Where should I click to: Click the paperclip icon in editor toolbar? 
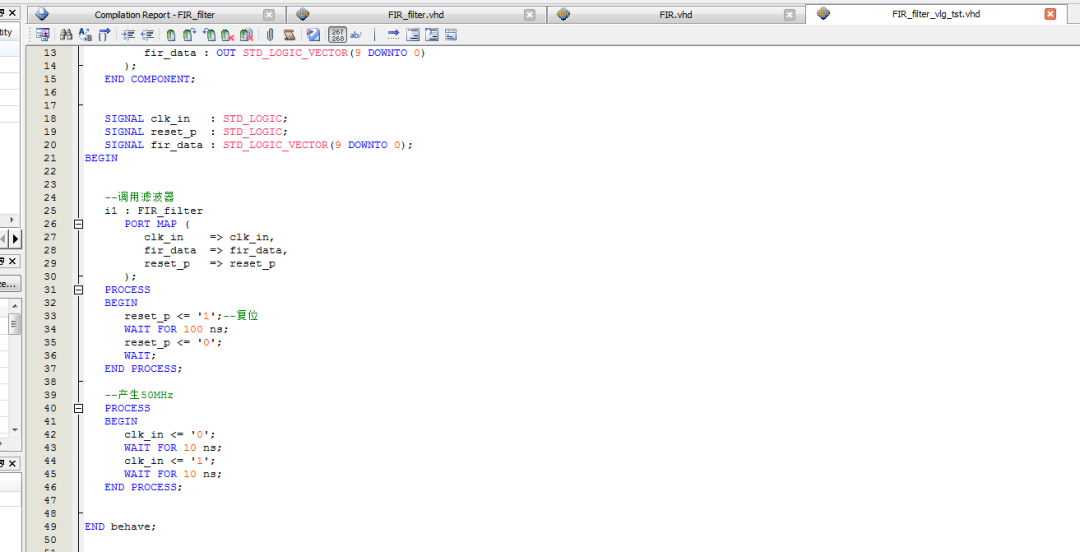point(270,35)
